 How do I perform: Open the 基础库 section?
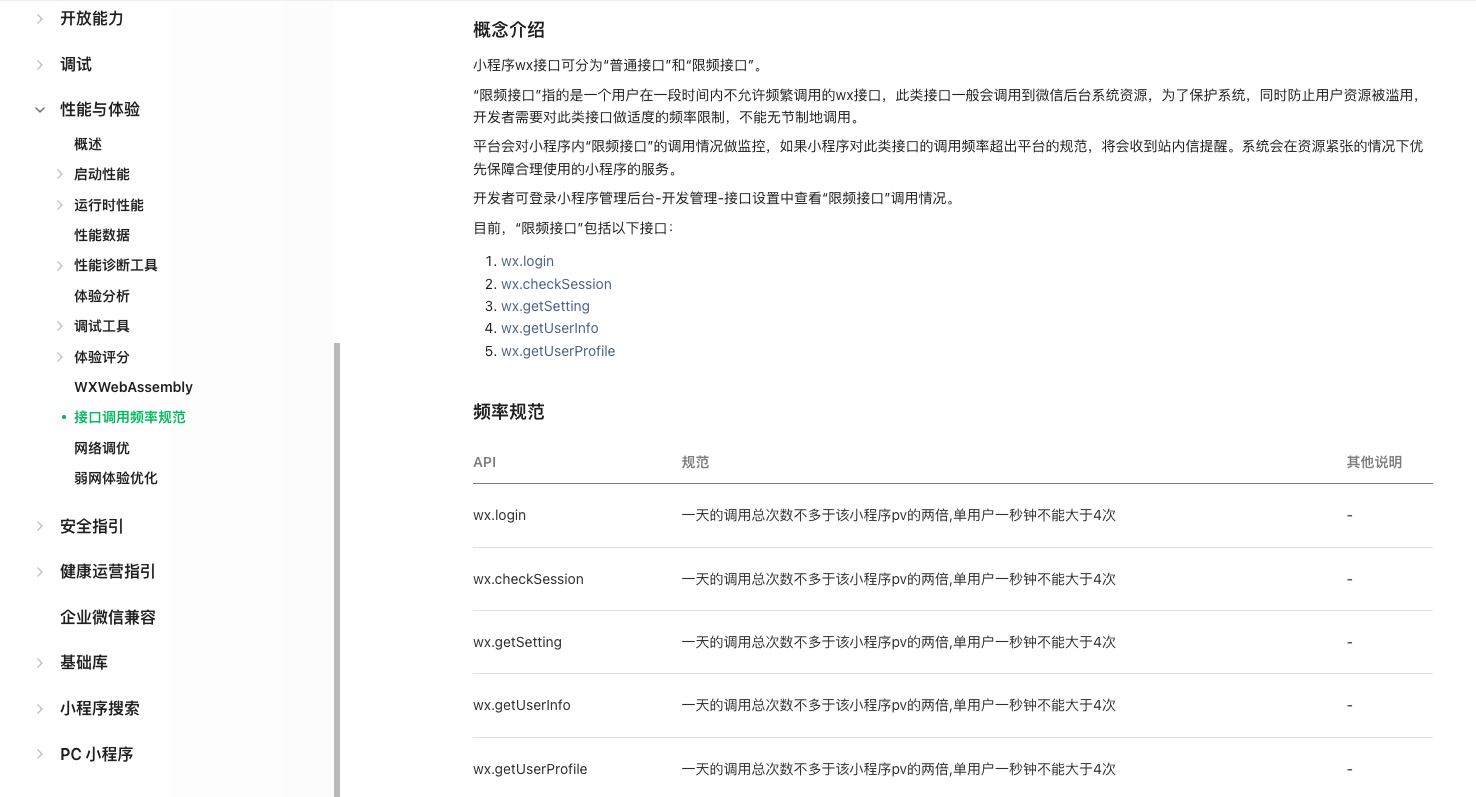[84, 662]
